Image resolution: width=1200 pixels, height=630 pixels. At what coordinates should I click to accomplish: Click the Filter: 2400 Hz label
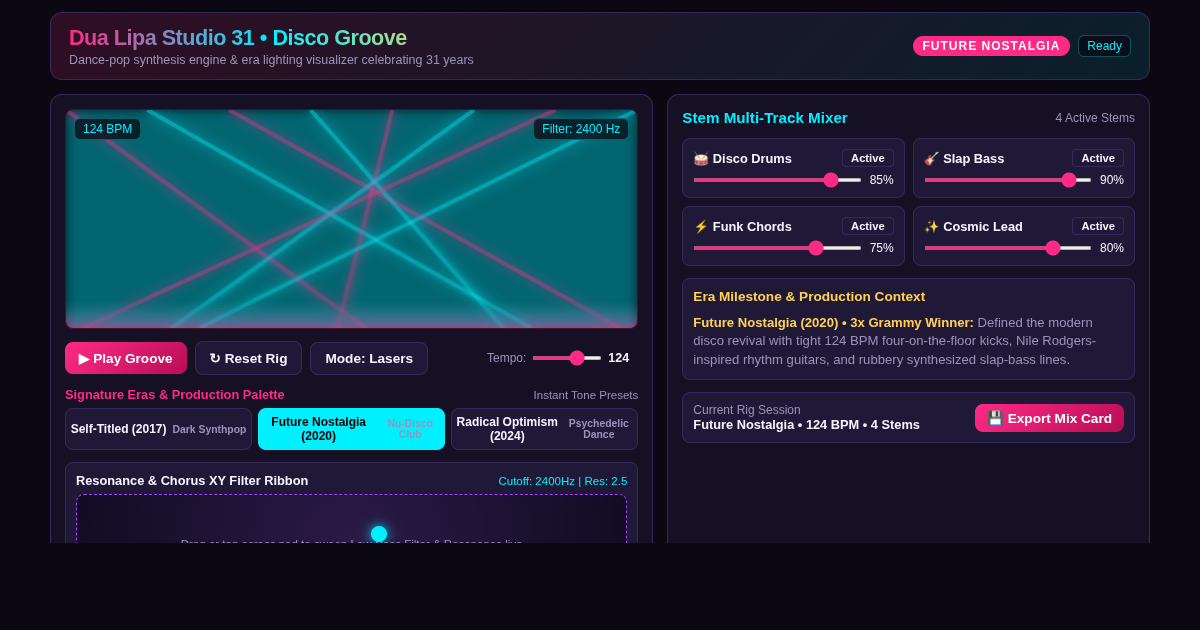coord(581,129)
